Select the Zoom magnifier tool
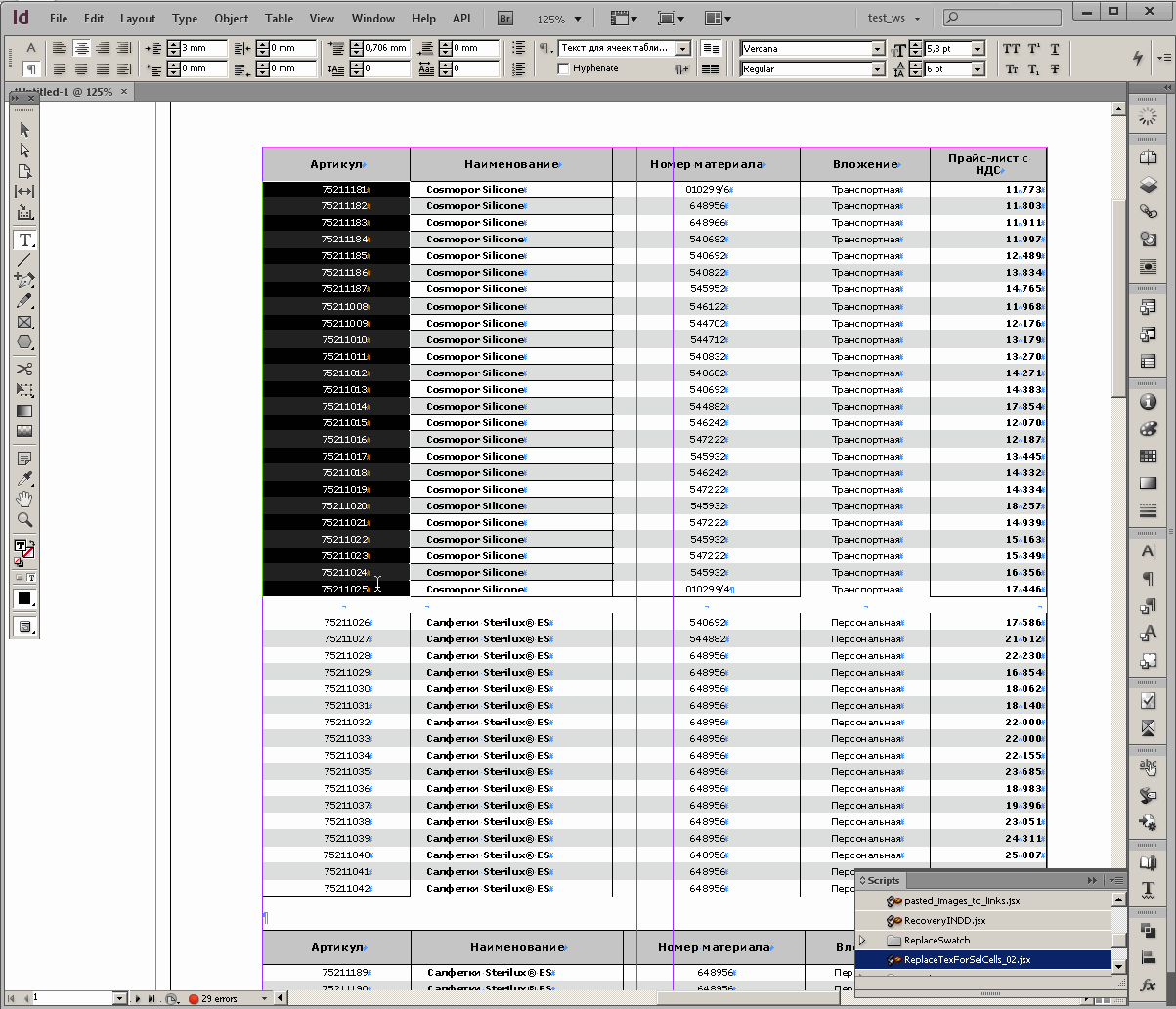1176x1009 pixels. coord(24,519)
